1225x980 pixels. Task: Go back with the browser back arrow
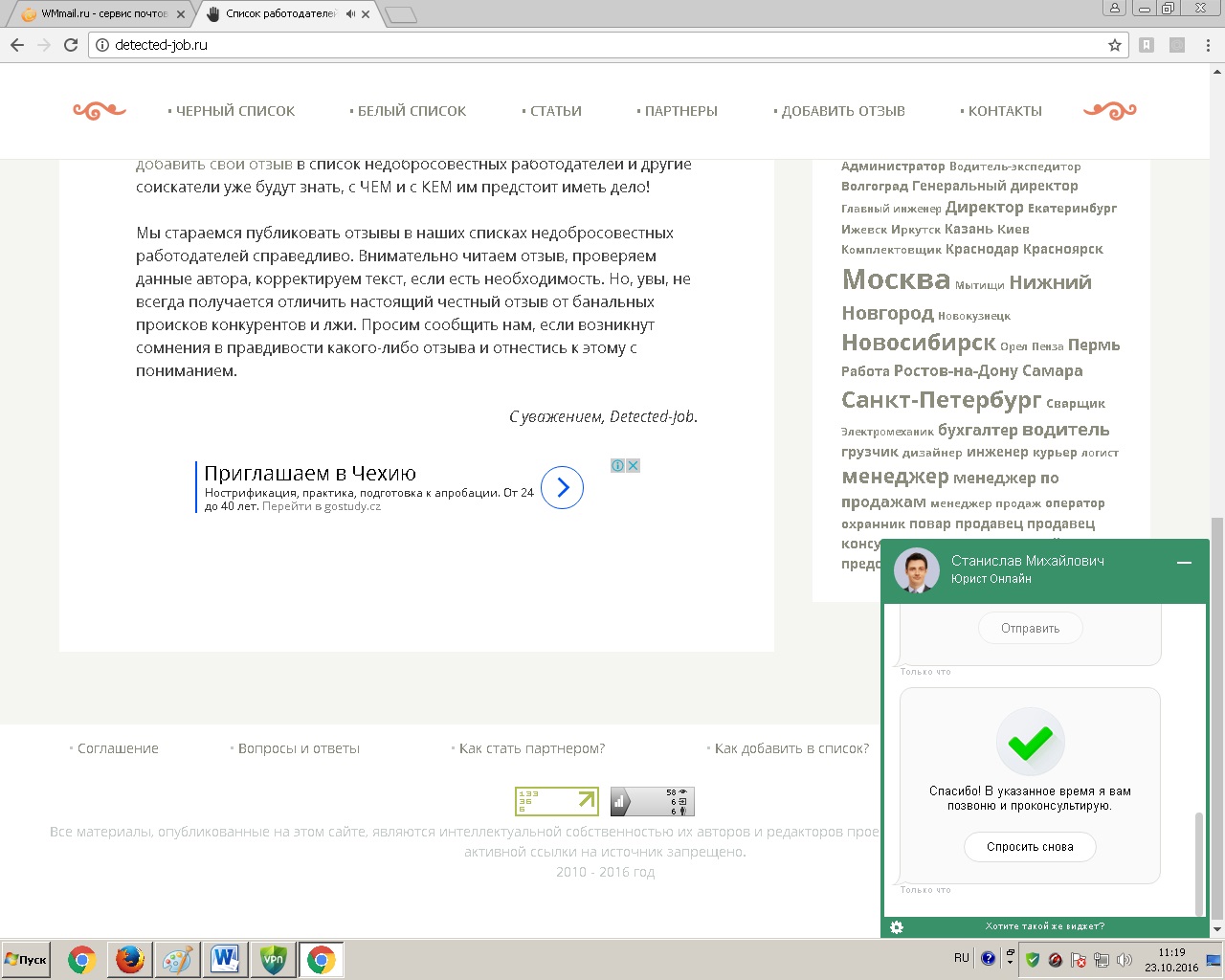tap(17, 45)
